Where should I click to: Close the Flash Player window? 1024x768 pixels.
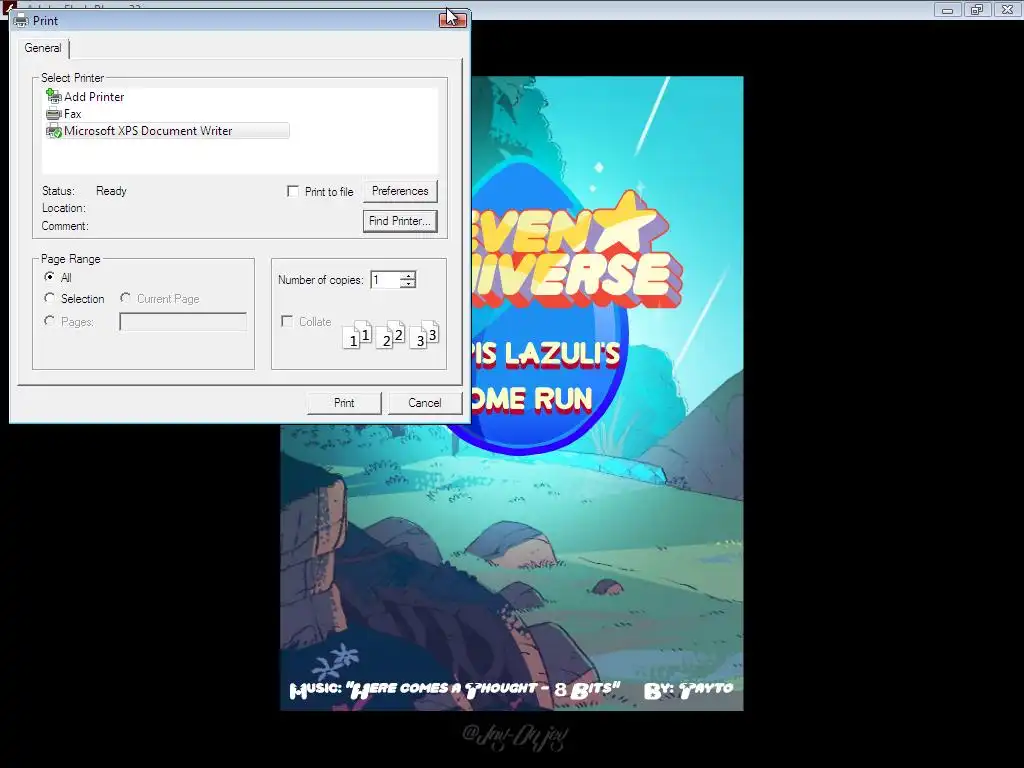click(x=1008, y=10)
